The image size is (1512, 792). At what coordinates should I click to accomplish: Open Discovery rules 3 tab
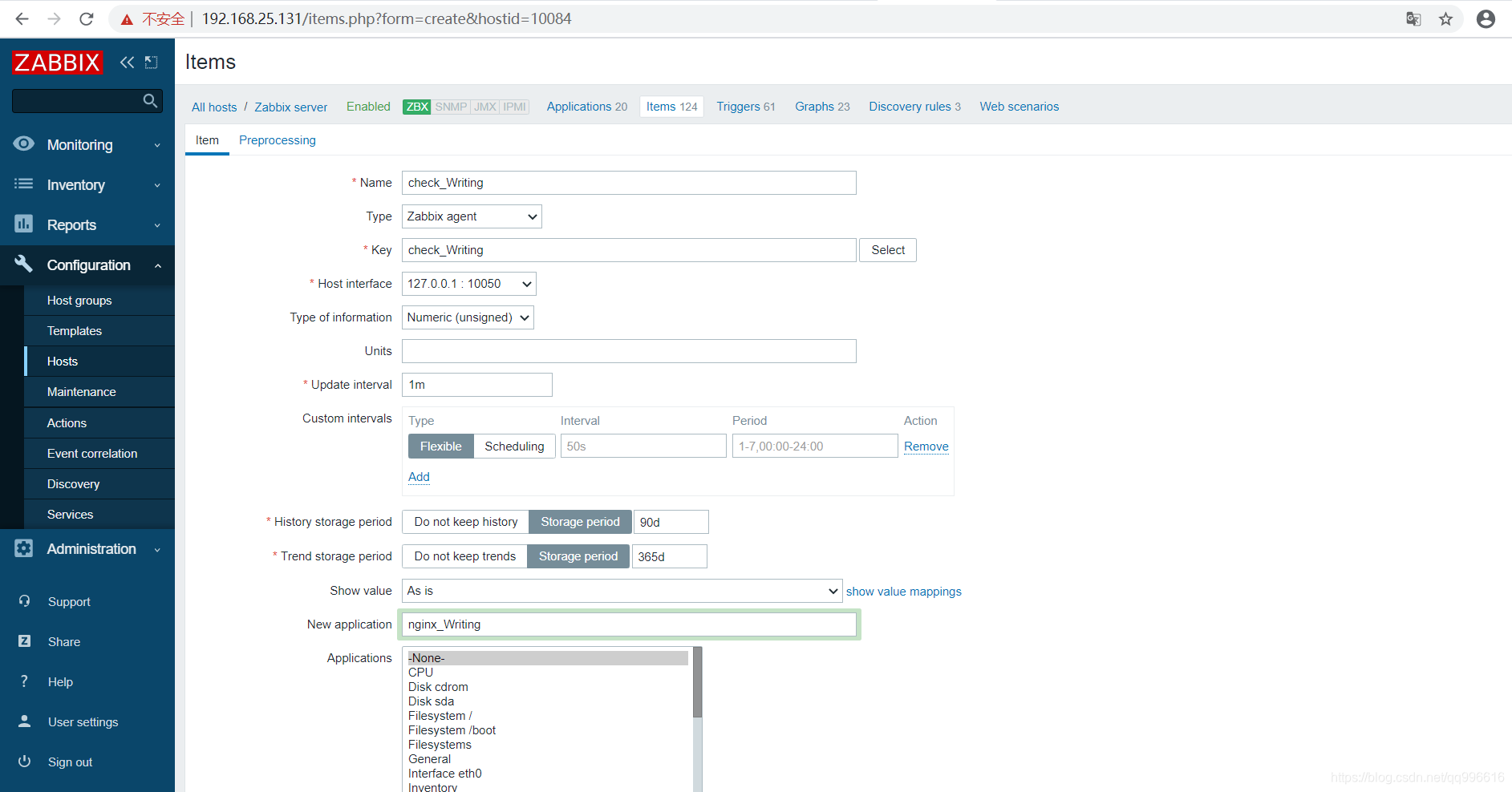tap(914, 107)
